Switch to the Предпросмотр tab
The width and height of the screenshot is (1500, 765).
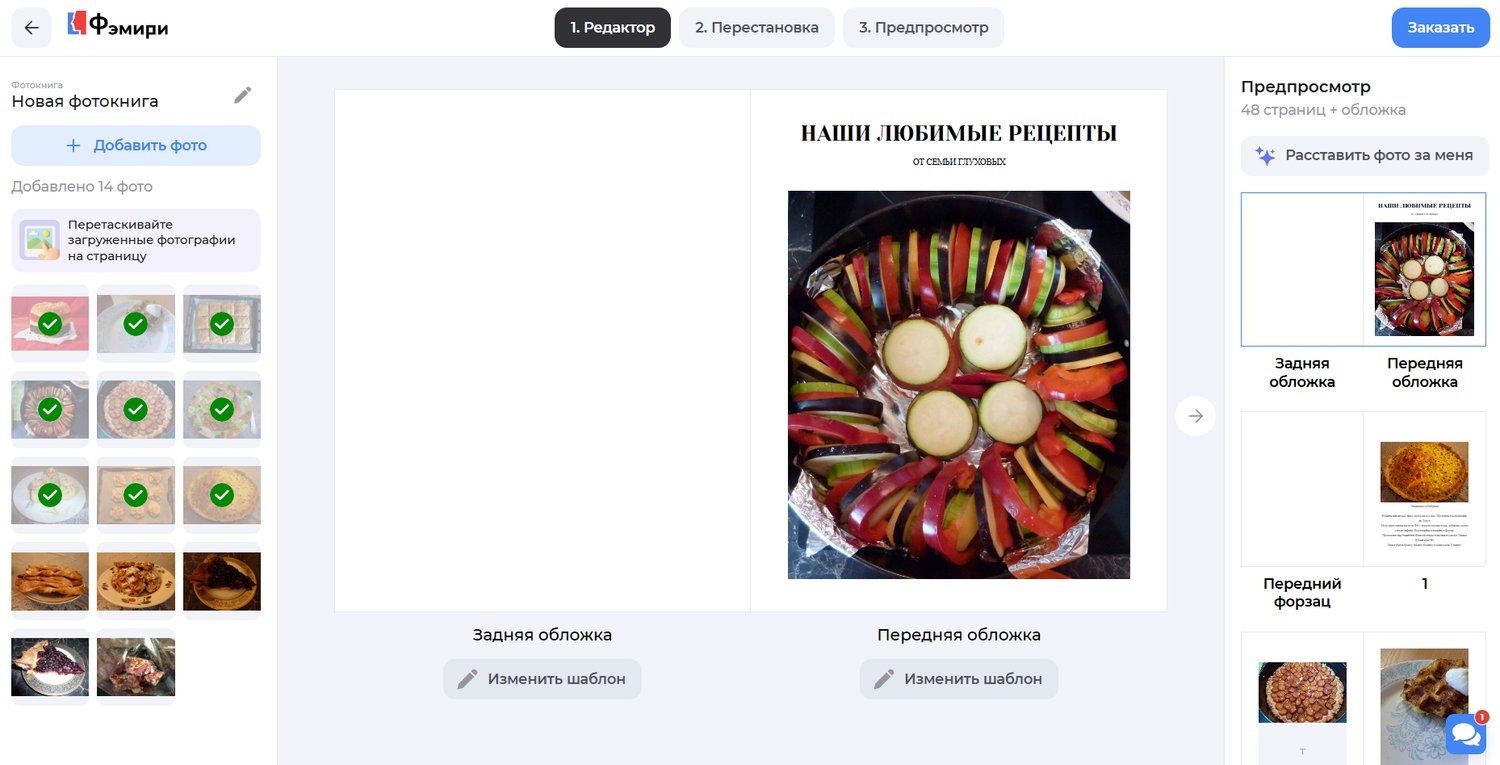pyautogui.click(x=923, y=27)
